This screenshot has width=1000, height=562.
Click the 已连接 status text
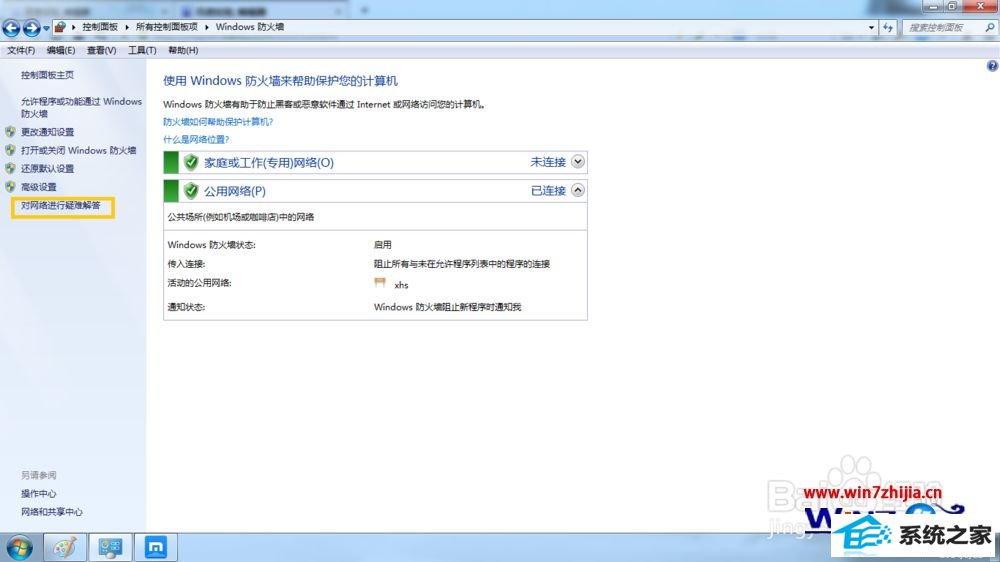[548, 191]
